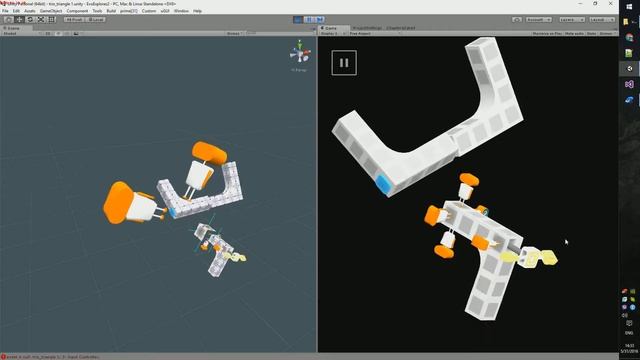Click the error message in the status bar
The image size is (640, 360).
click(51, 357)
